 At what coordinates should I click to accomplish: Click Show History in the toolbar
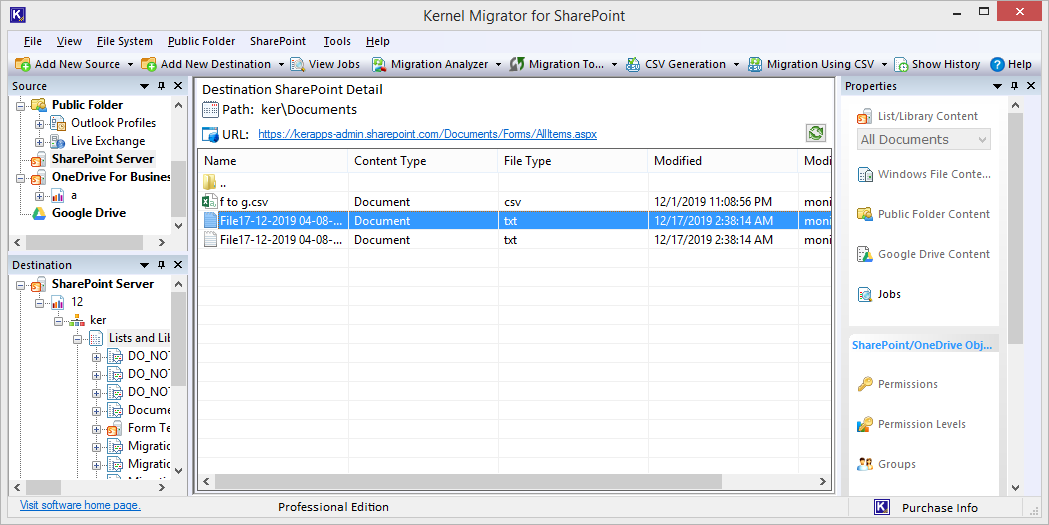point(937,64)
